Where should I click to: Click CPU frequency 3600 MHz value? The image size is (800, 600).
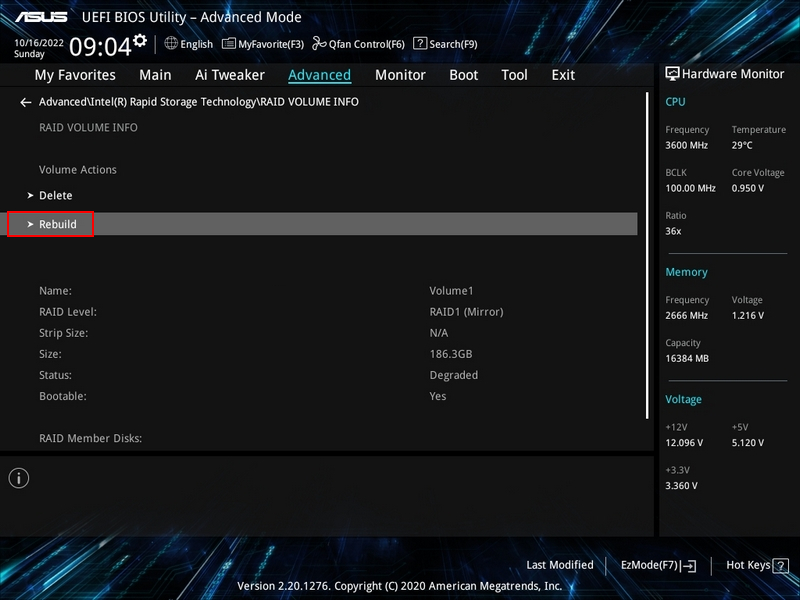pos(686,145)
